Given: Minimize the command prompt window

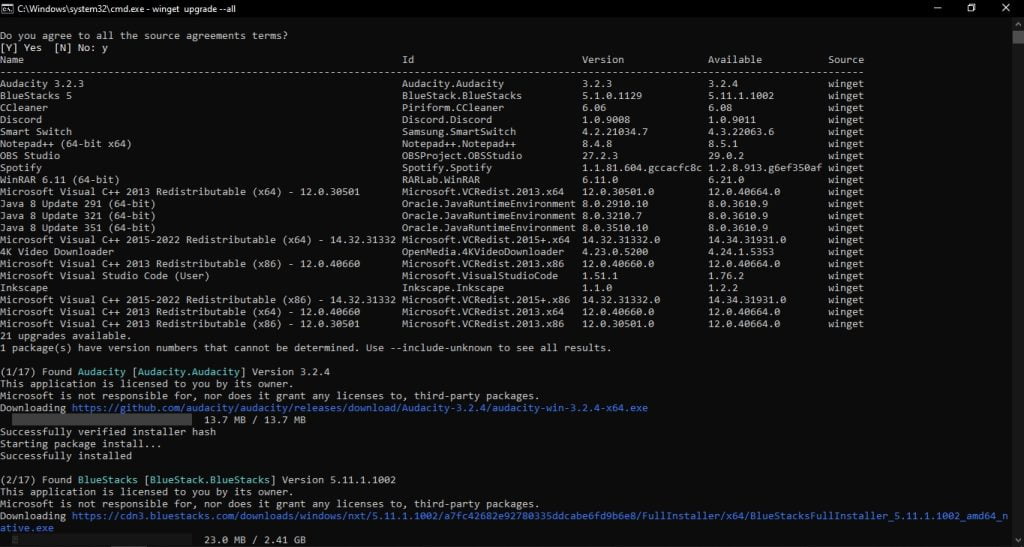Looking at the screenshot, I should point(938,8).
